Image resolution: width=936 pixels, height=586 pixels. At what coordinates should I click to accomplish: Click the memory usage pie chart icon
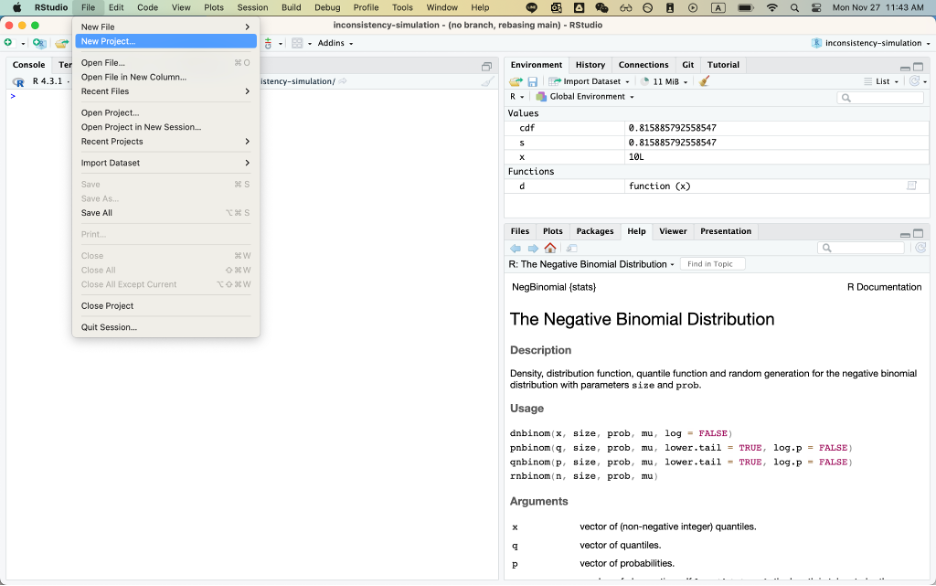(645, 81)
